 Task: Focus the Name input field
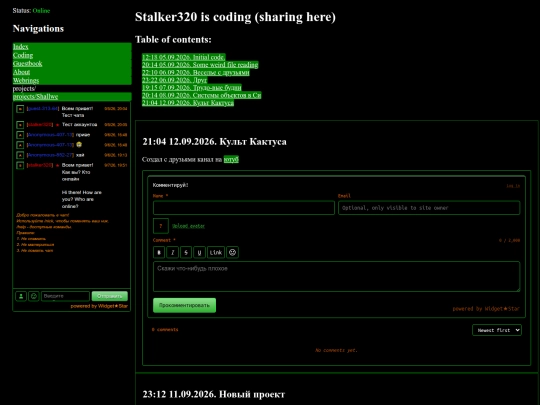tap(244, 208)
